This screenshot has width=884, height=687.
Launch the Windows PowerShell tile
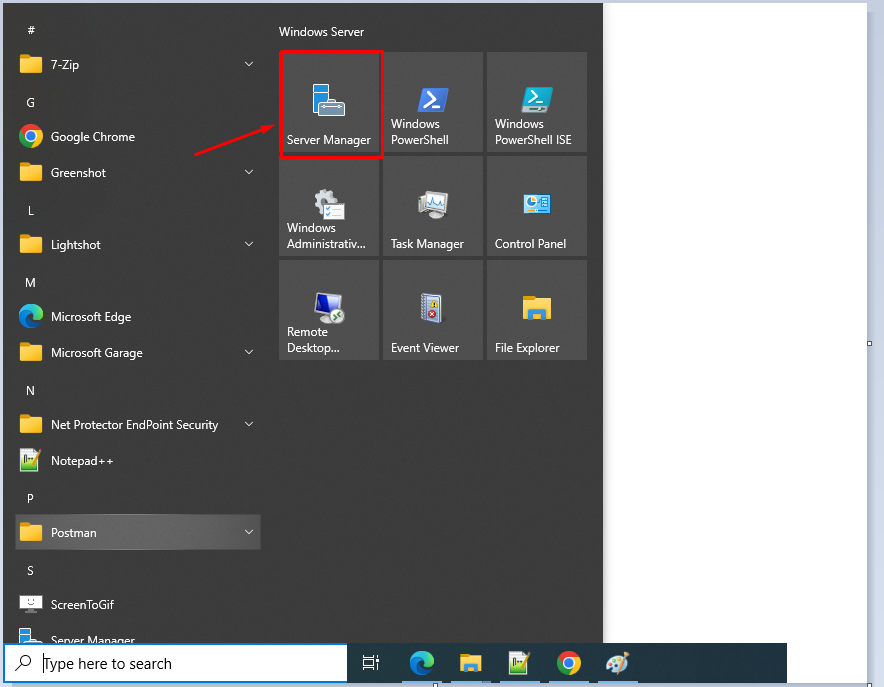[x=433, y=104]
